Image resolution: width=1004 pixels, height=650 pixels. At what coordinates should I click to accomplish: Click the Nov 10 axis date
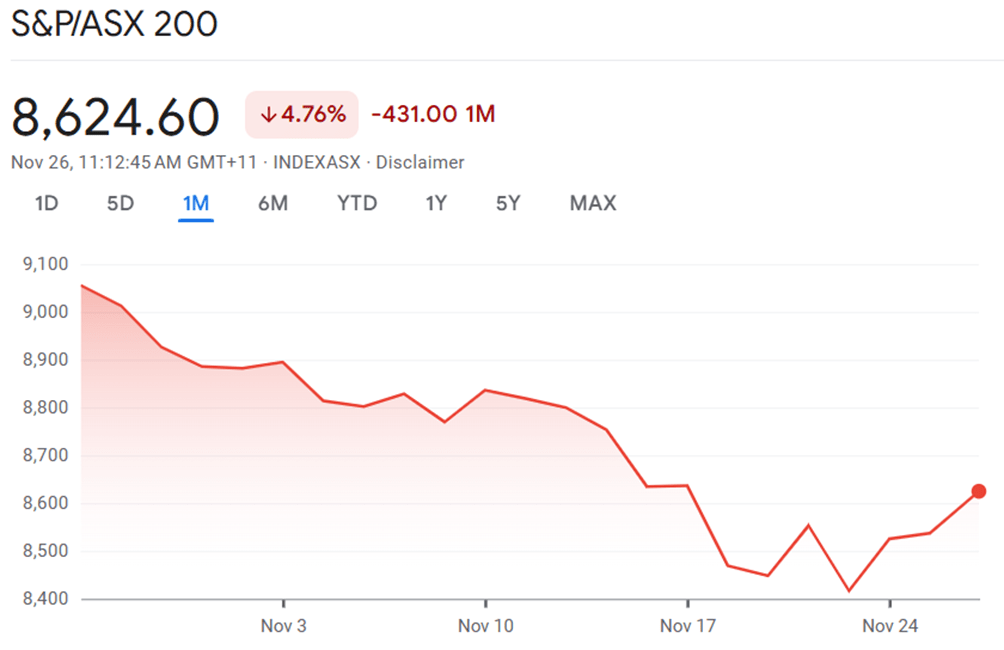(x=485, y=627)
